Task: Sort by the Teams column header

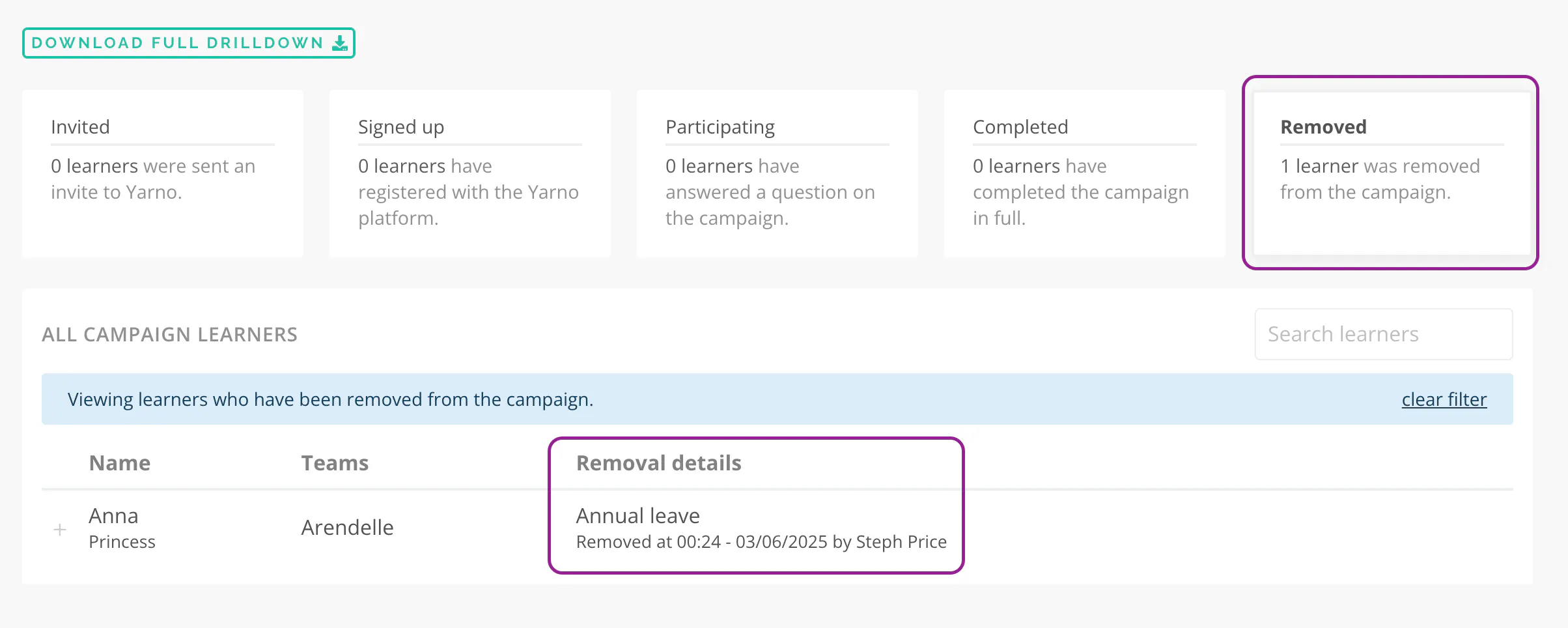Action: (x=335, y=463)
